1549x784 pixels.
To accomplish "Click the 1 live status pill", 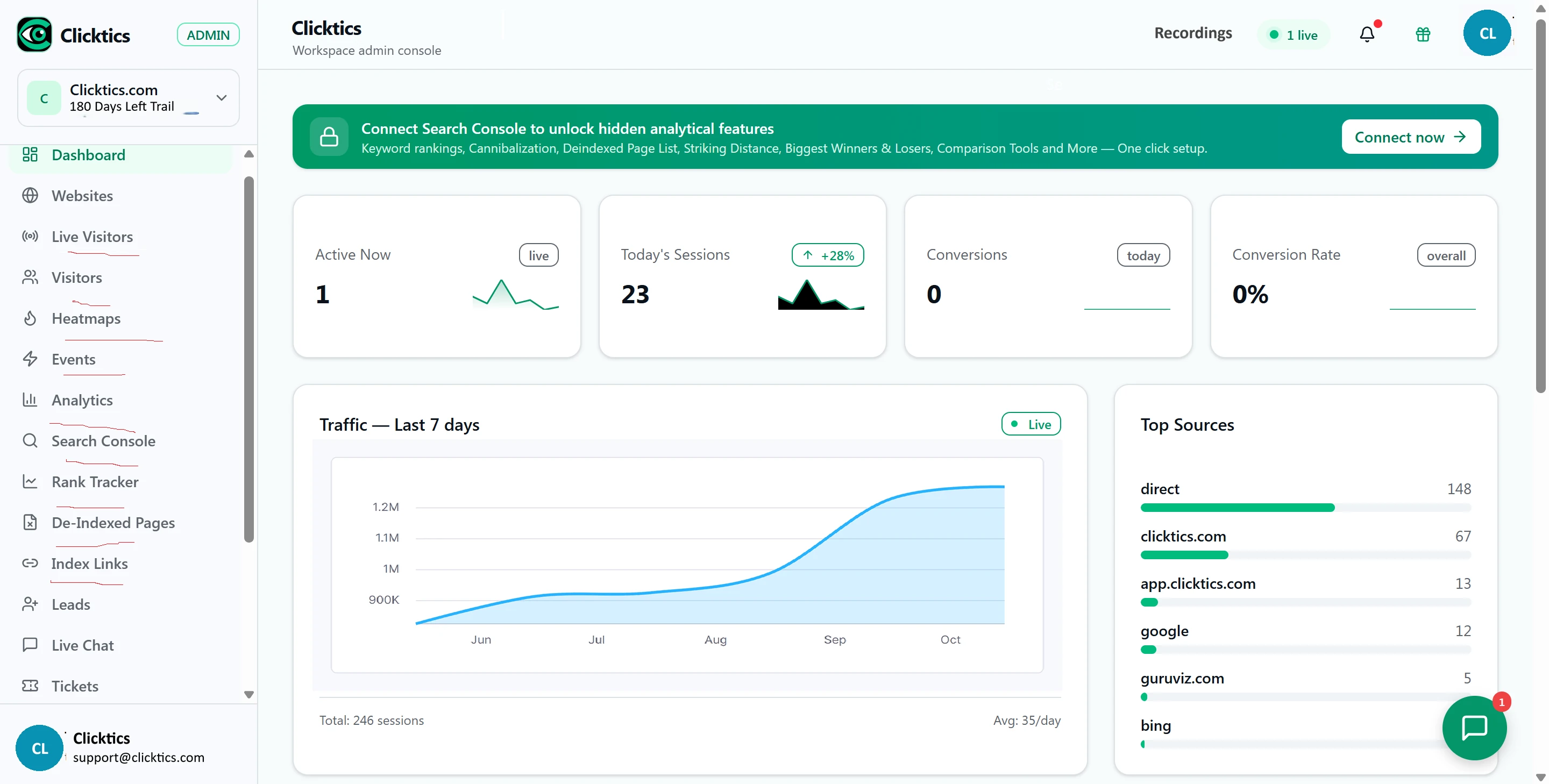I will 1294,35.
